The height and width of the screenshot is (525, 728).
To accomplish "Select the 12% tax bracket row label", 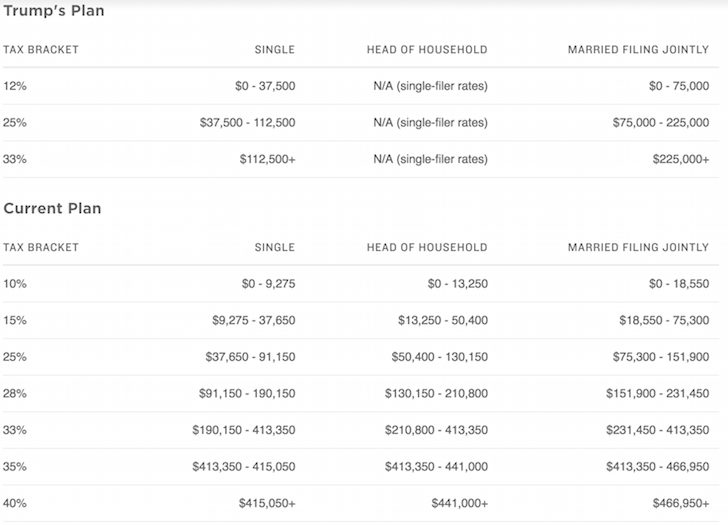I will [15, 87].
